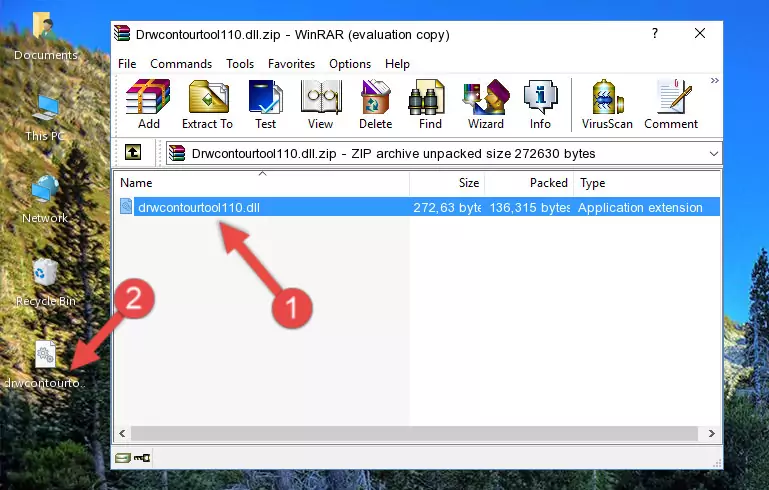
Task: Select the drwcontourto.. desktop file
Action: pyautogui.click(x=45, y=364)
